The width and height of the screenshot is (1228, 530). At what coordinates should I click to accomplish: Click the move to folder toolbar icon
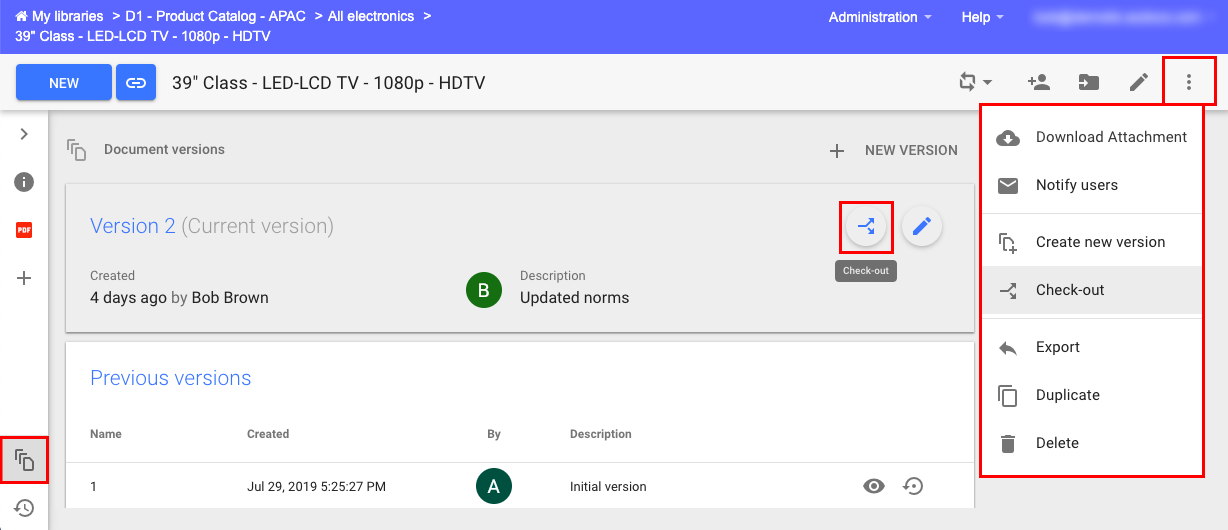(1088, 82)
